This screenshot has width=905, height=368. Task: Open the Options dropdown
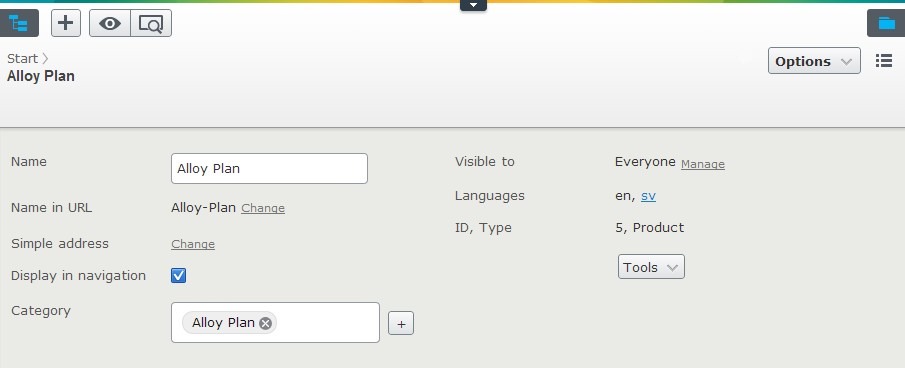coord(814,61)
